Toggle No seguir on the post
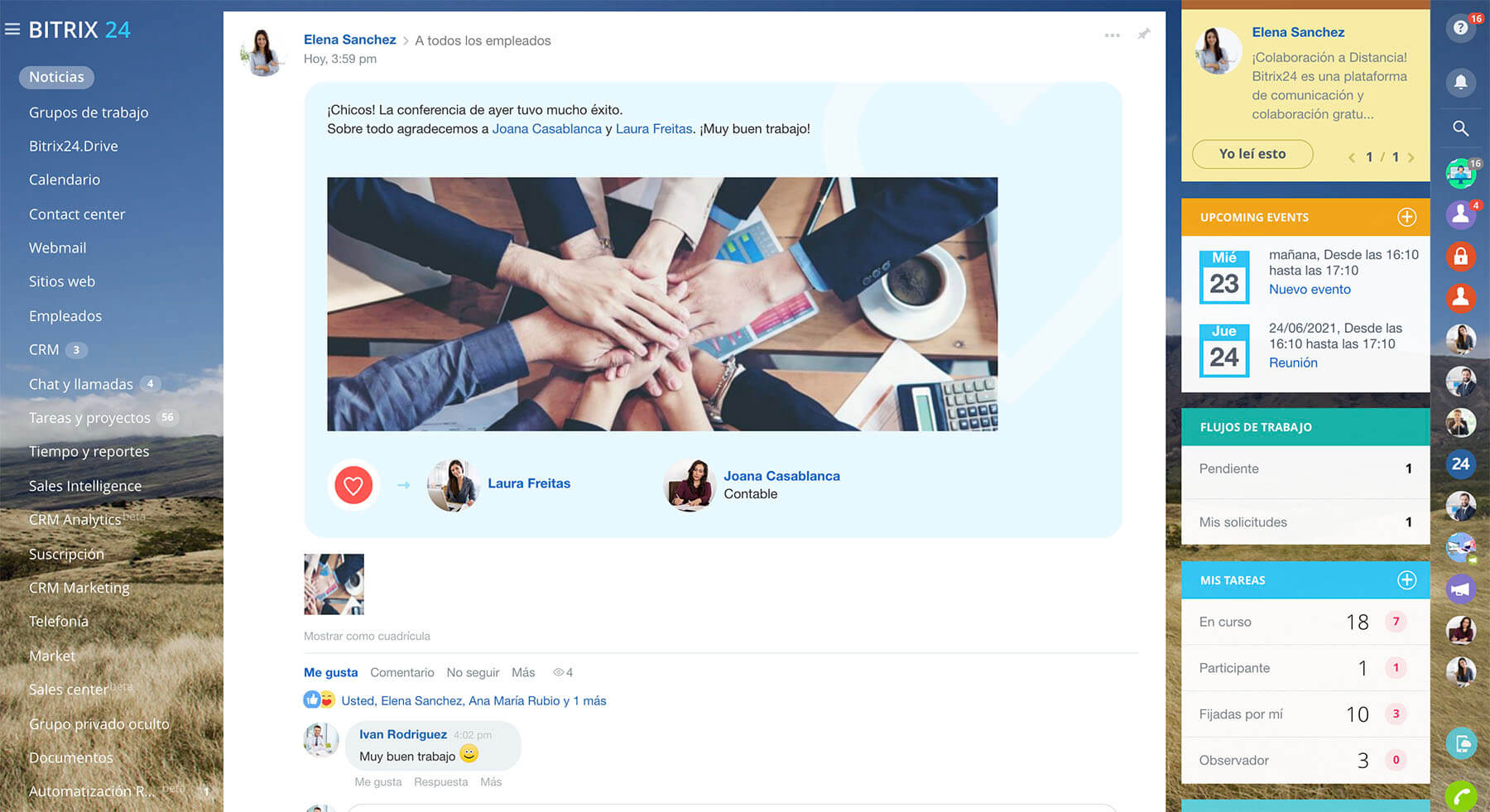The height and width of the screenshot is (812, 1490). pyautogui.click(x=473, y=672)
